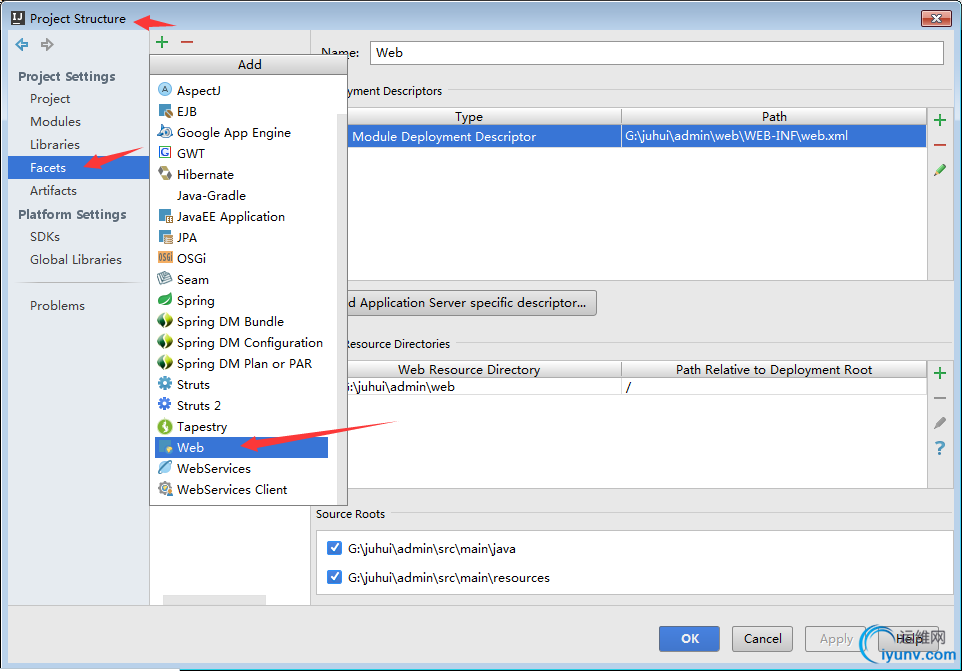Viewport: 962px width, 671px height.
Task: Click the Cancel button
Action: pyautogui.click(x=762, y=638)
